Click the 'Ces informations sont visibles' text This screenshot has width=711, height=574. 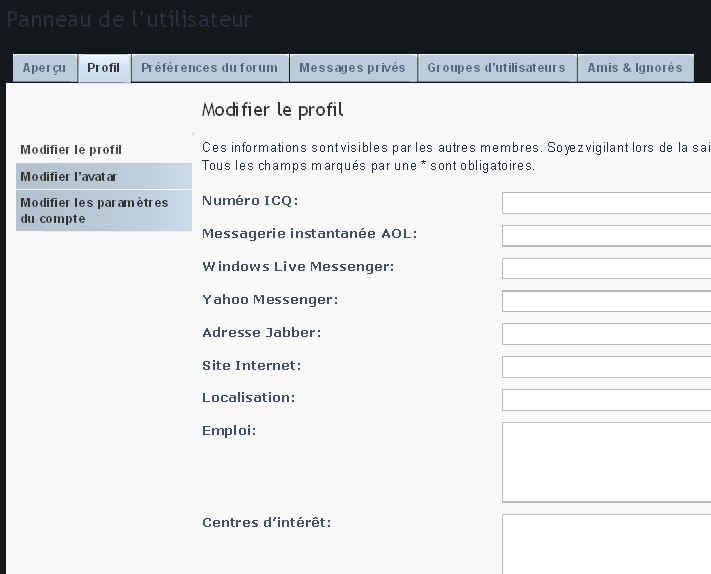(x=456, y=147)
